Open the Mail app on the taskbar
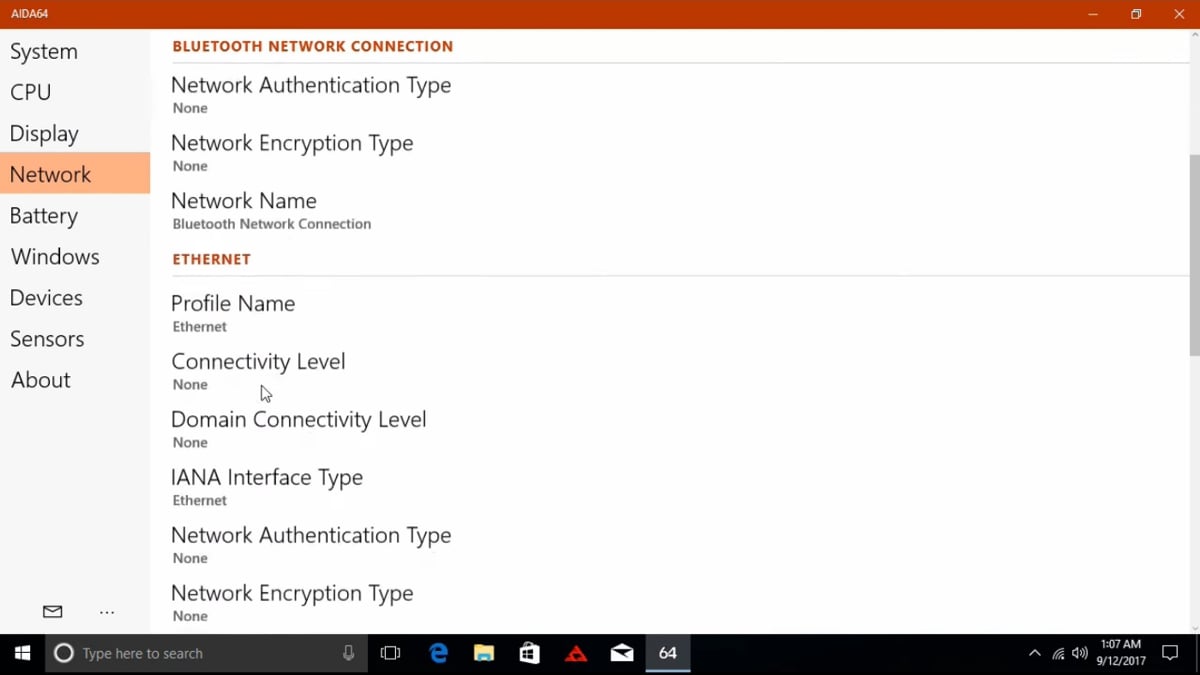Screen dimensions: 1200x675 tap(622, 653)
